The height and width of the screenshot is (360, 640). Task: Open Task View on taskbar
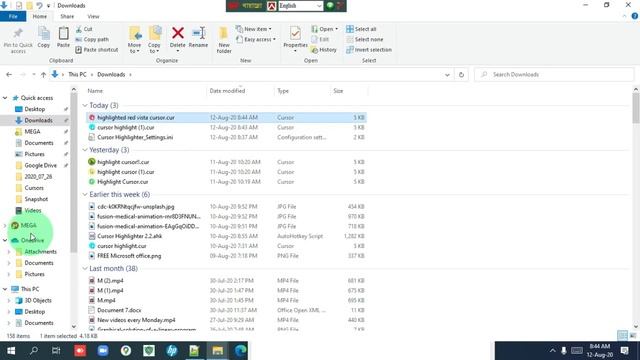click(x=56, y=351)
